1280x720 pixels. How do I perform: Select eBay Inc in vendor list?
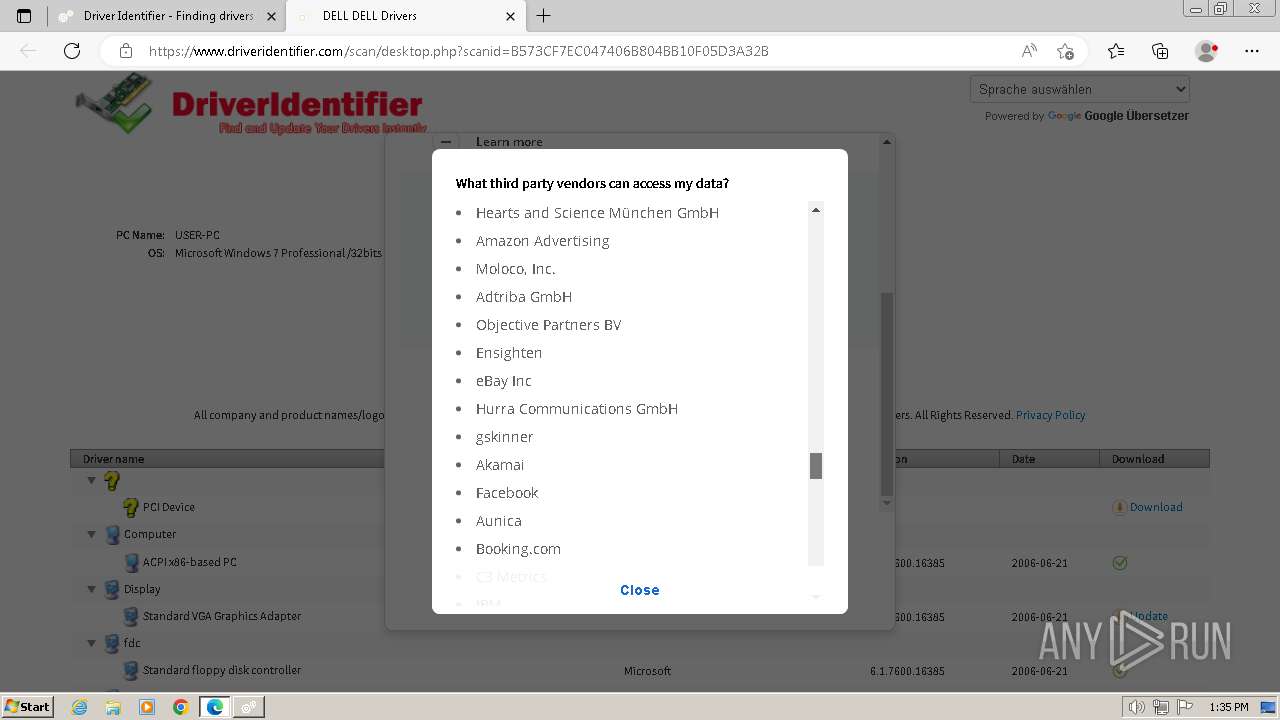pos(503,381)
